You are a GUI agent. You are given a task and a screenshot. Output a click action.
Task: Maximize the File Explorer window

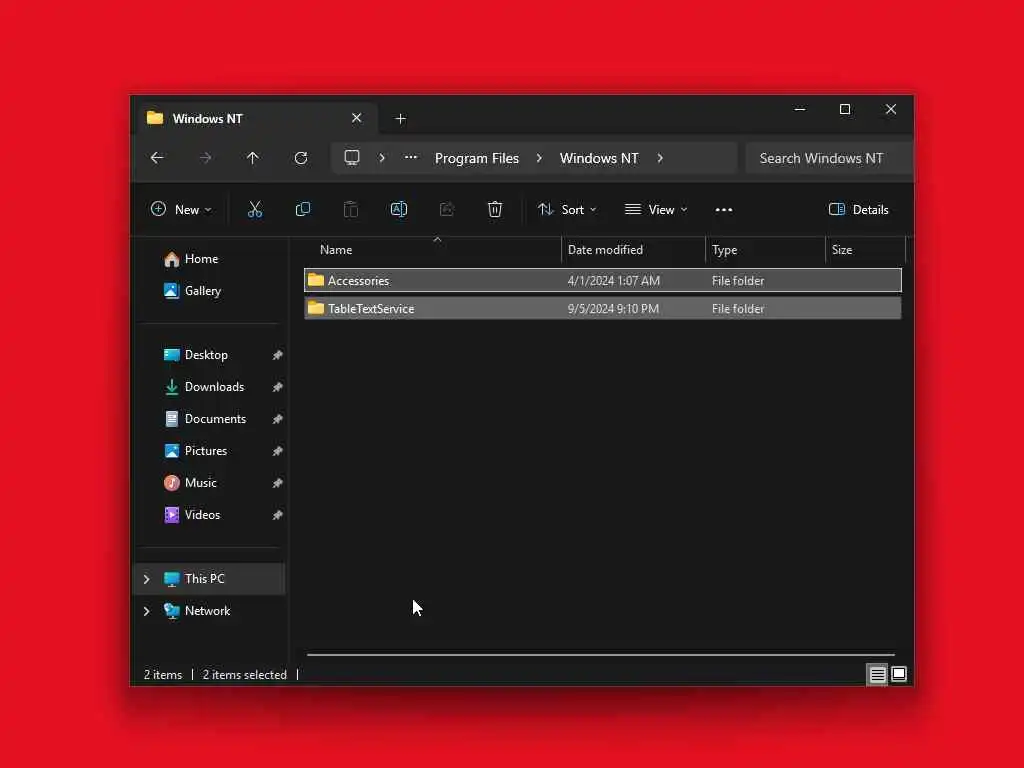click(x=844, y=109)
